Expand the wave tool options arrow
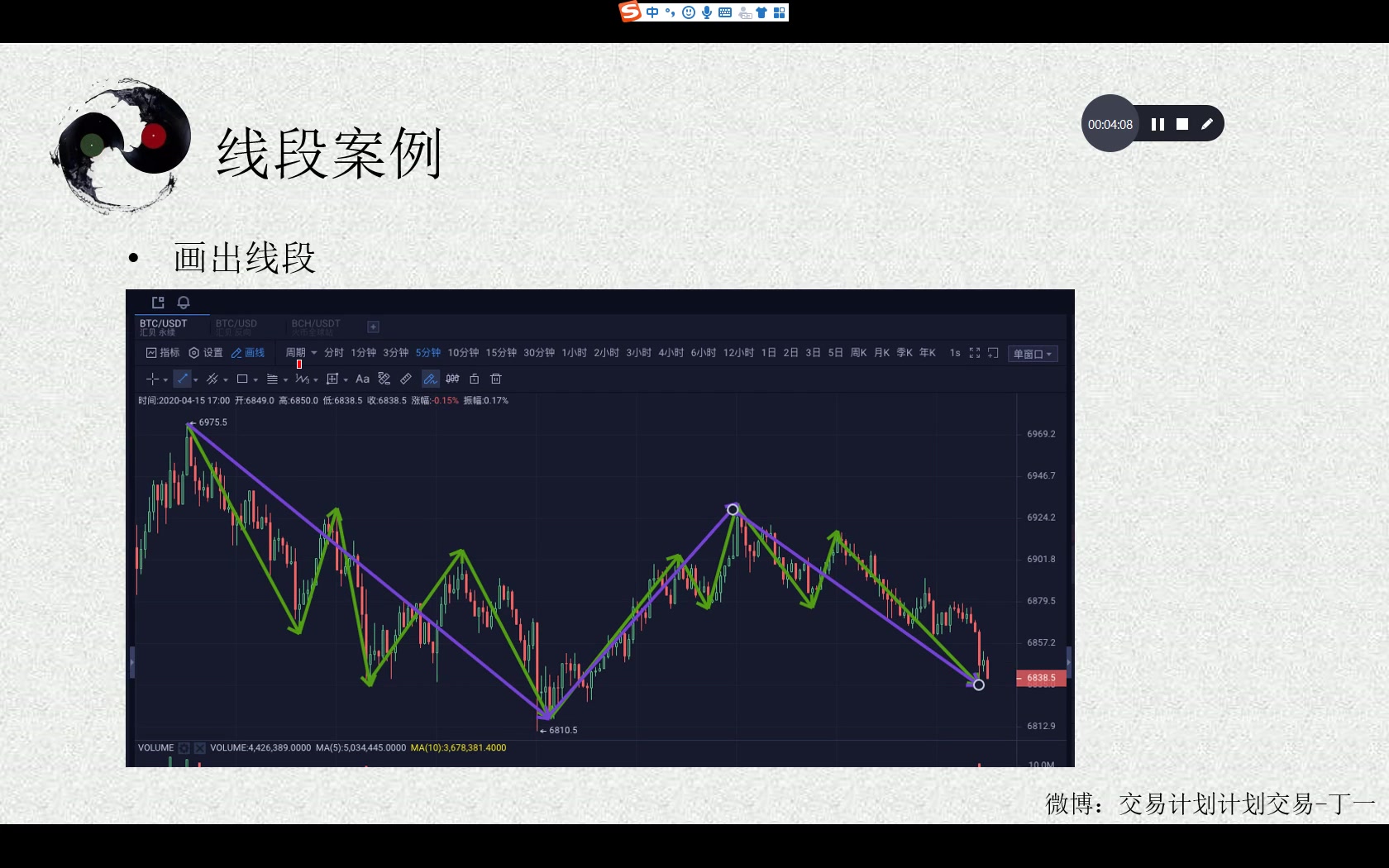Viewport: 1389px width, 868px height. [x=316, y=380]
